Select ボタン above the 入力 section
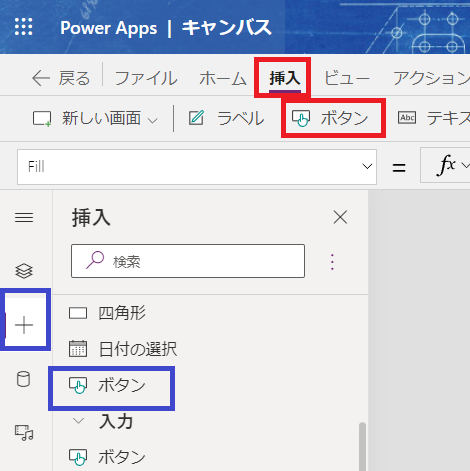This screenshot has width=470, height=471. tap(107, 385)
